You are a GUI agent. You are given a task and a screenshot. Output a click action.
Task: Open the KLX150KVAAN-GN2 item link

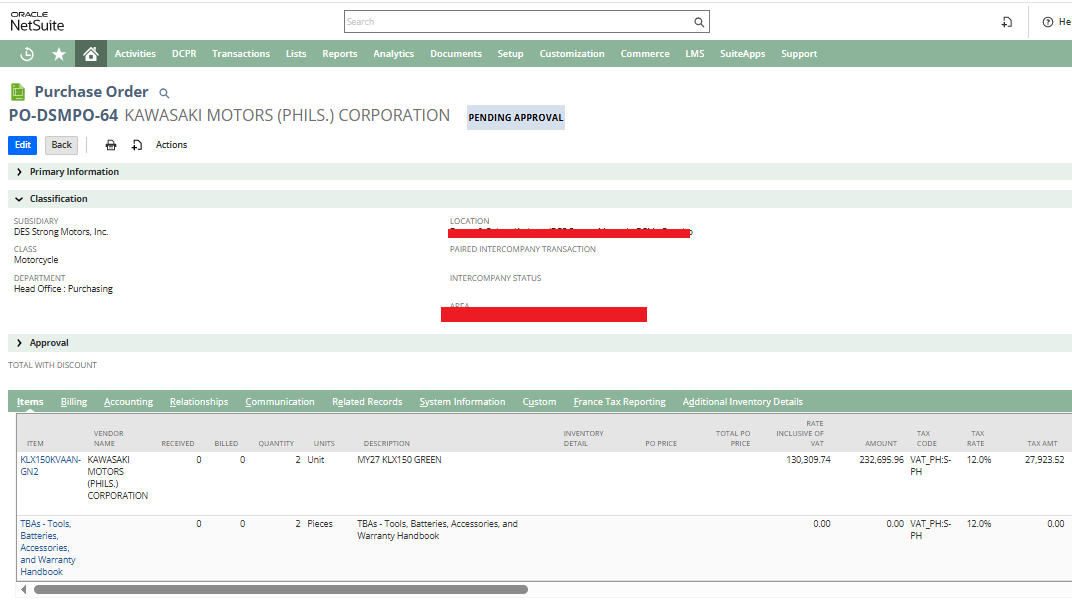[x=50, y=465]
